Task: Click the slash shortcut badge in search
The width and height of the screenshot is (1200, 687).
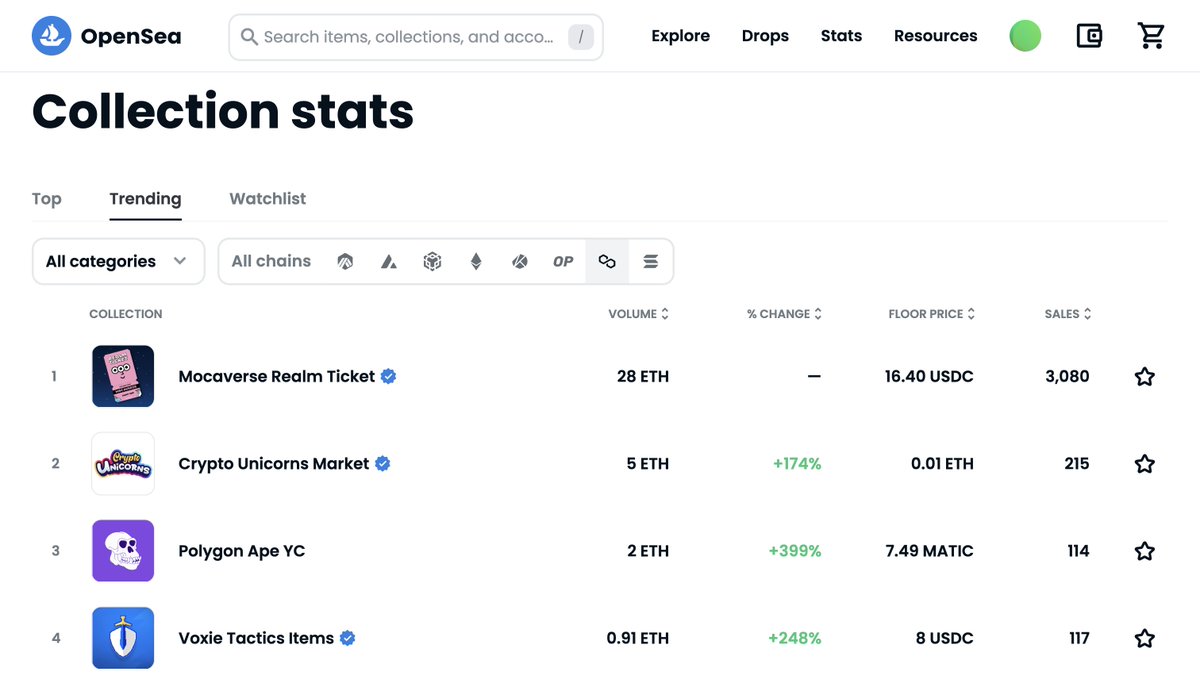Action: pyautogui.click(x=581, y=37)
